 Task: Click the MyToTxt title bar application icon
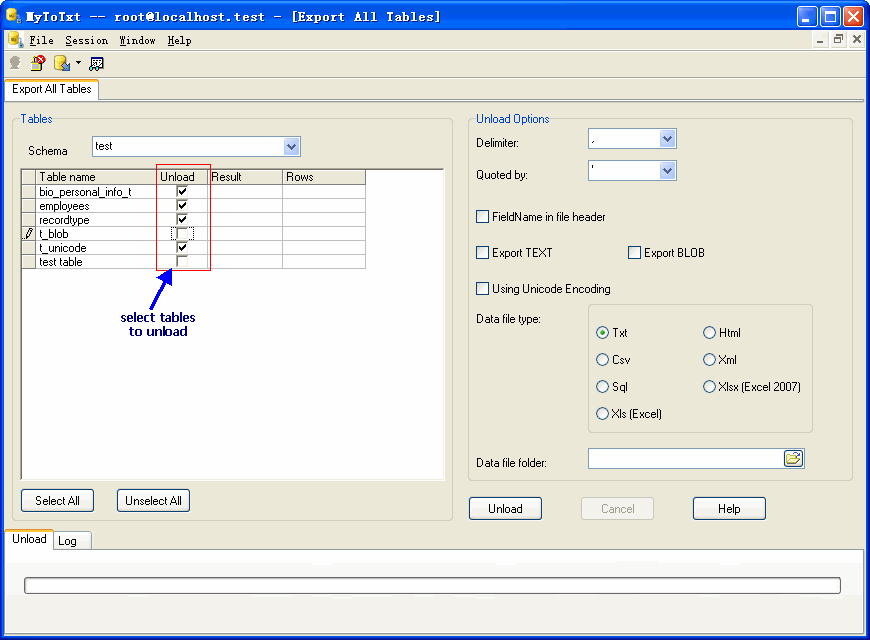(13, 16)
